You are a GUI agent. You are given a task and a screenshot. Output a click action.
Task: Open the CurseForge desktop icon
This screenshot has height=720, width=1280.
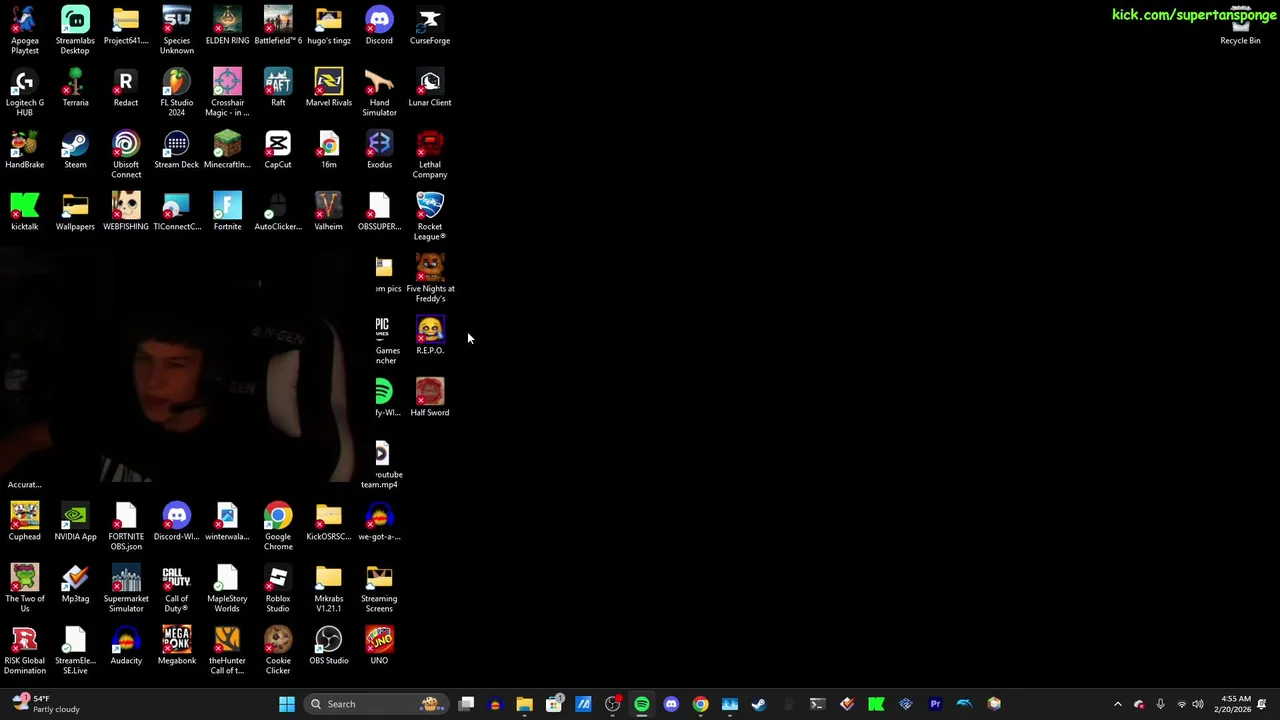coord(430,26)
